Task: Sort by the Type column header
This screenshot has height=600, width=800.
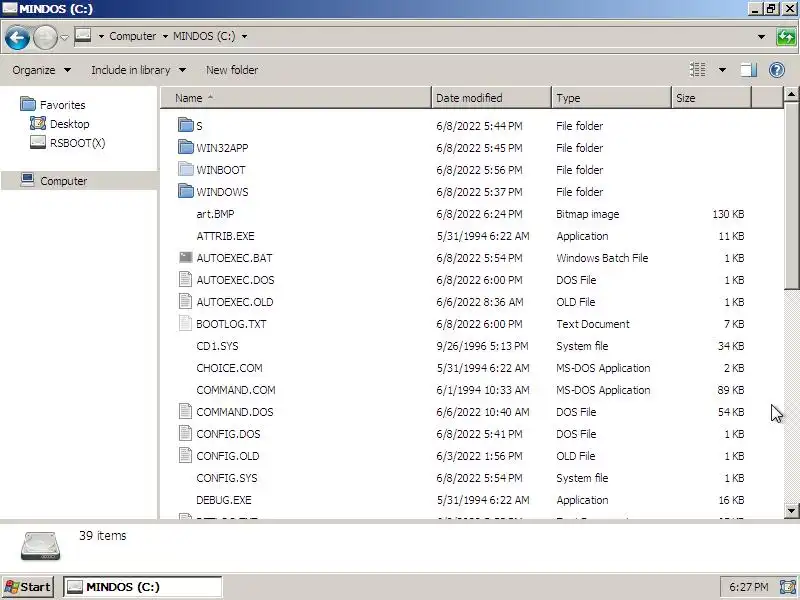Action: [611, 97]
